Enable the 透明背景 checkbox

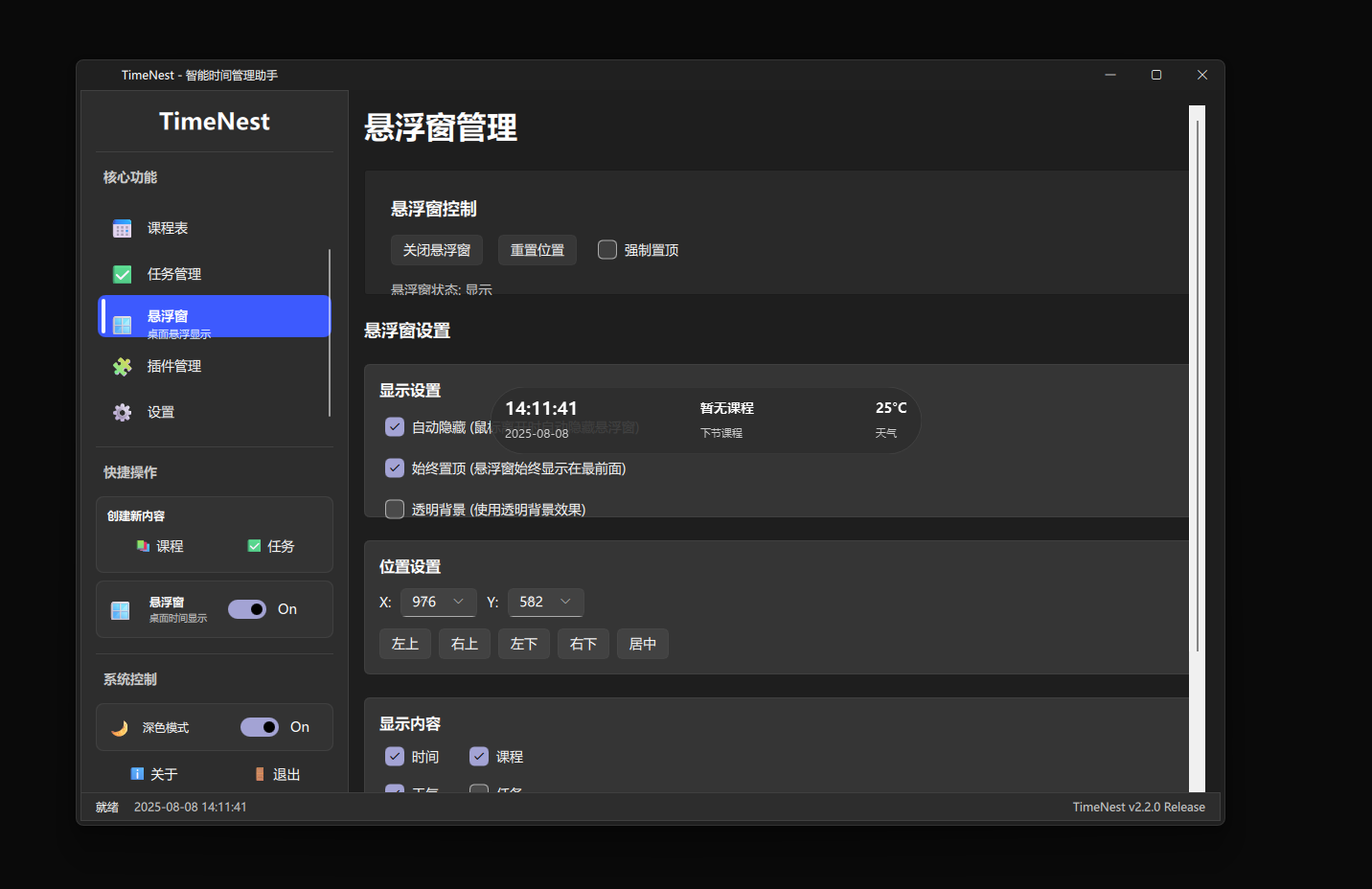[x=395, y=510]
